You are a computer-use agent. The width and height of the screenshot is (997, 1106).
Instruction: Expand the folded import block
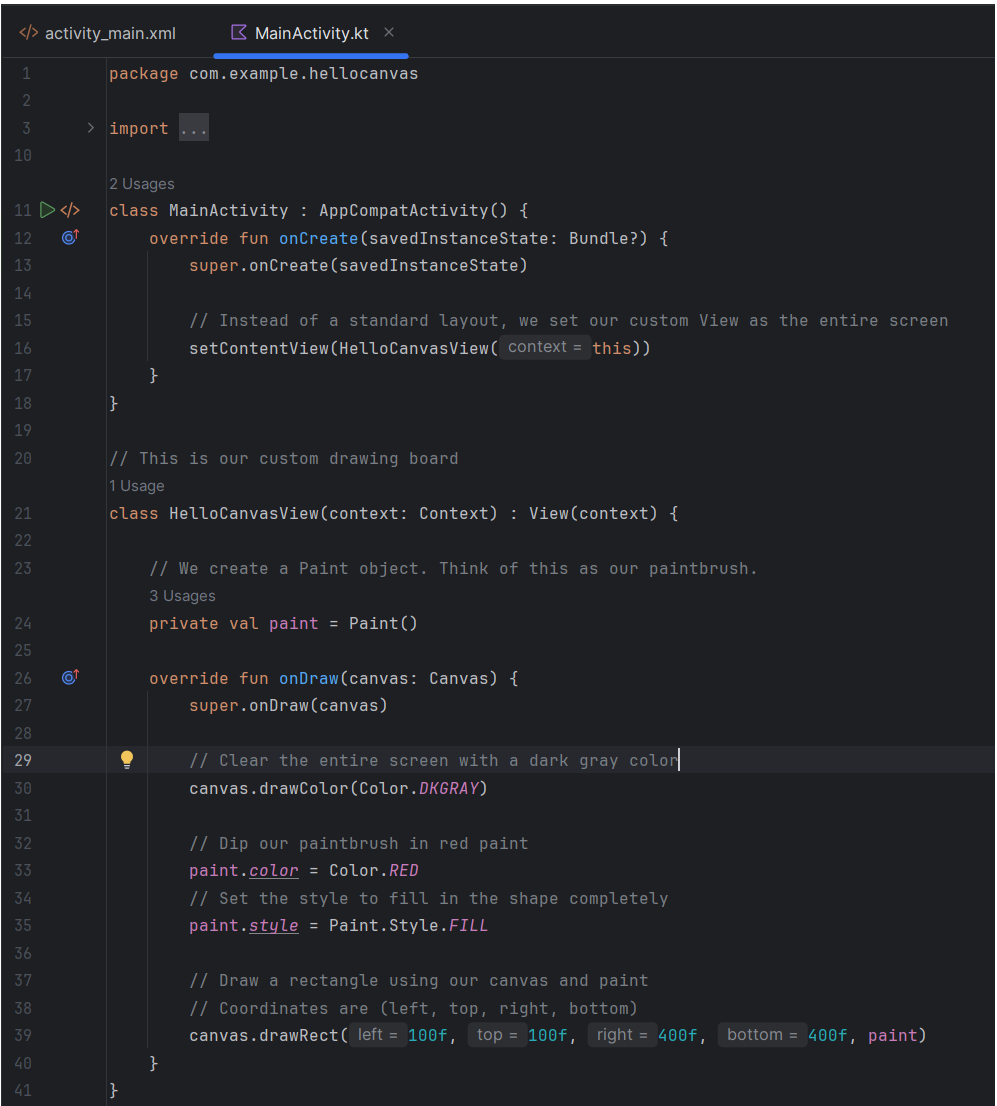90,128
